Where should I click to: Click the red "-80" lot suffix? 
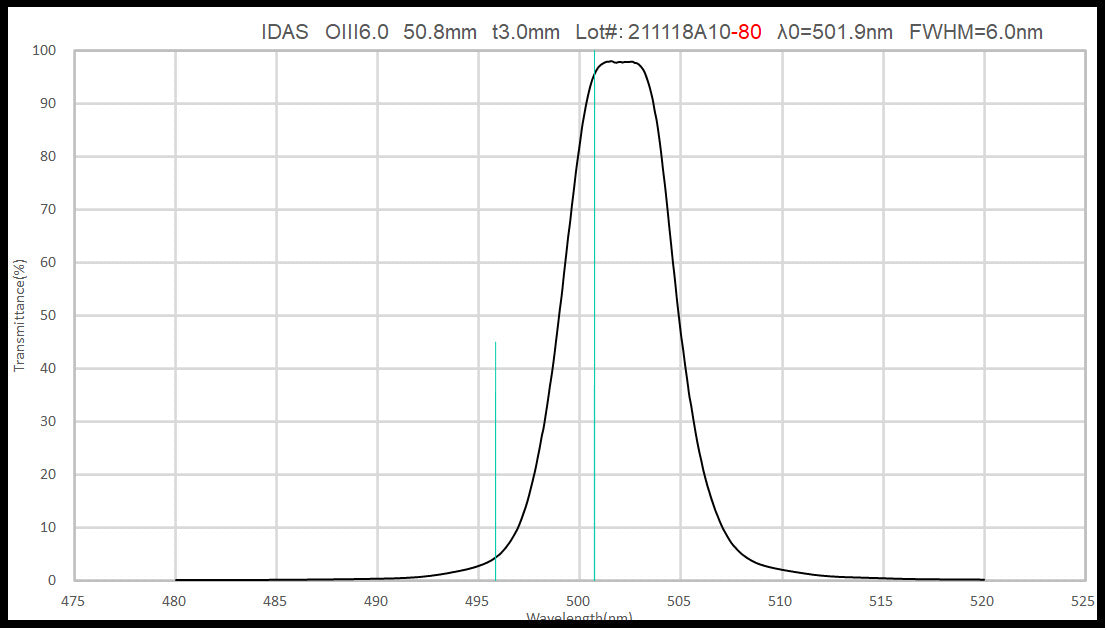(746, 32)
